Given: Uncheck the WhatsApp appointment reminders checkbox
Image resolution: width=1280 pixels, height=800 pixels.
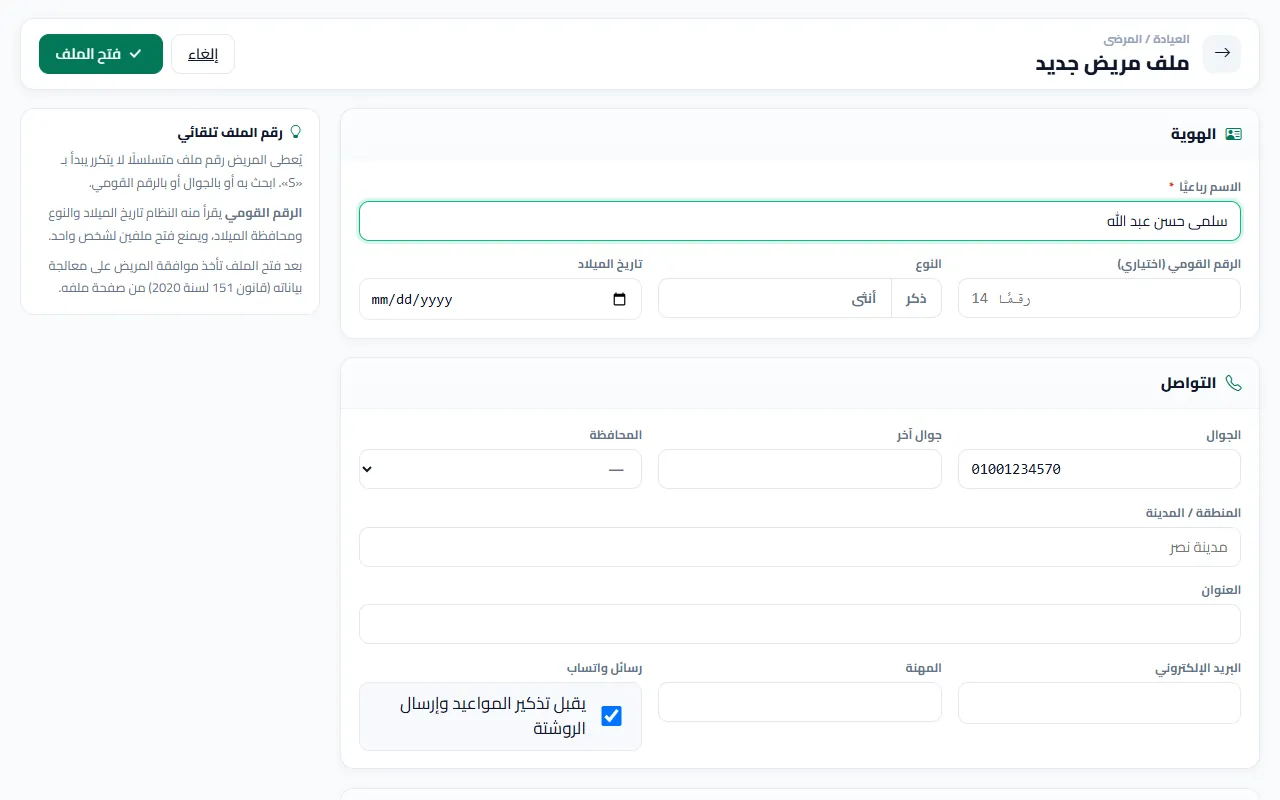Looking at the screenshot, I should [x=611, y=716].
